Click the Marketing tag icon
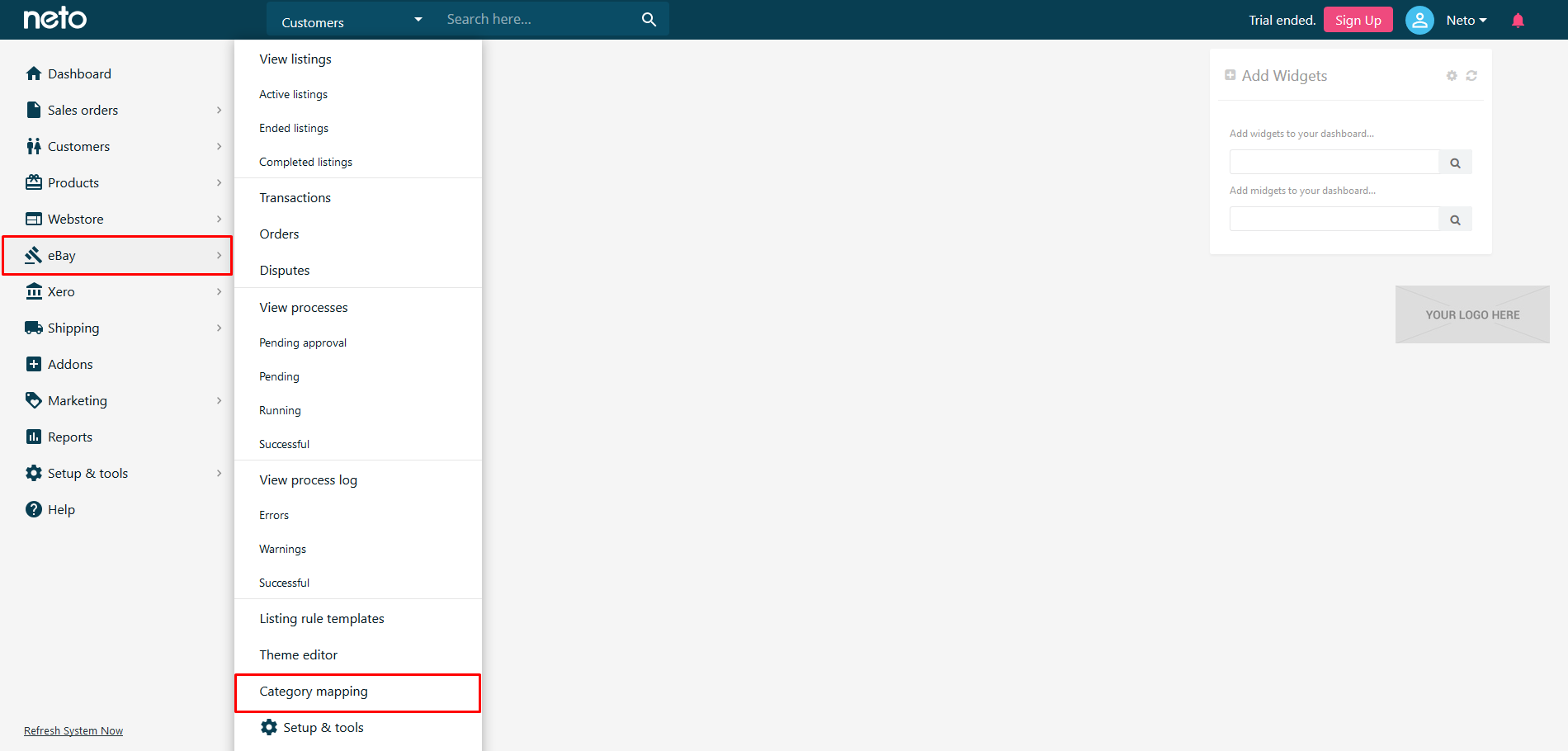 point(34,400)
